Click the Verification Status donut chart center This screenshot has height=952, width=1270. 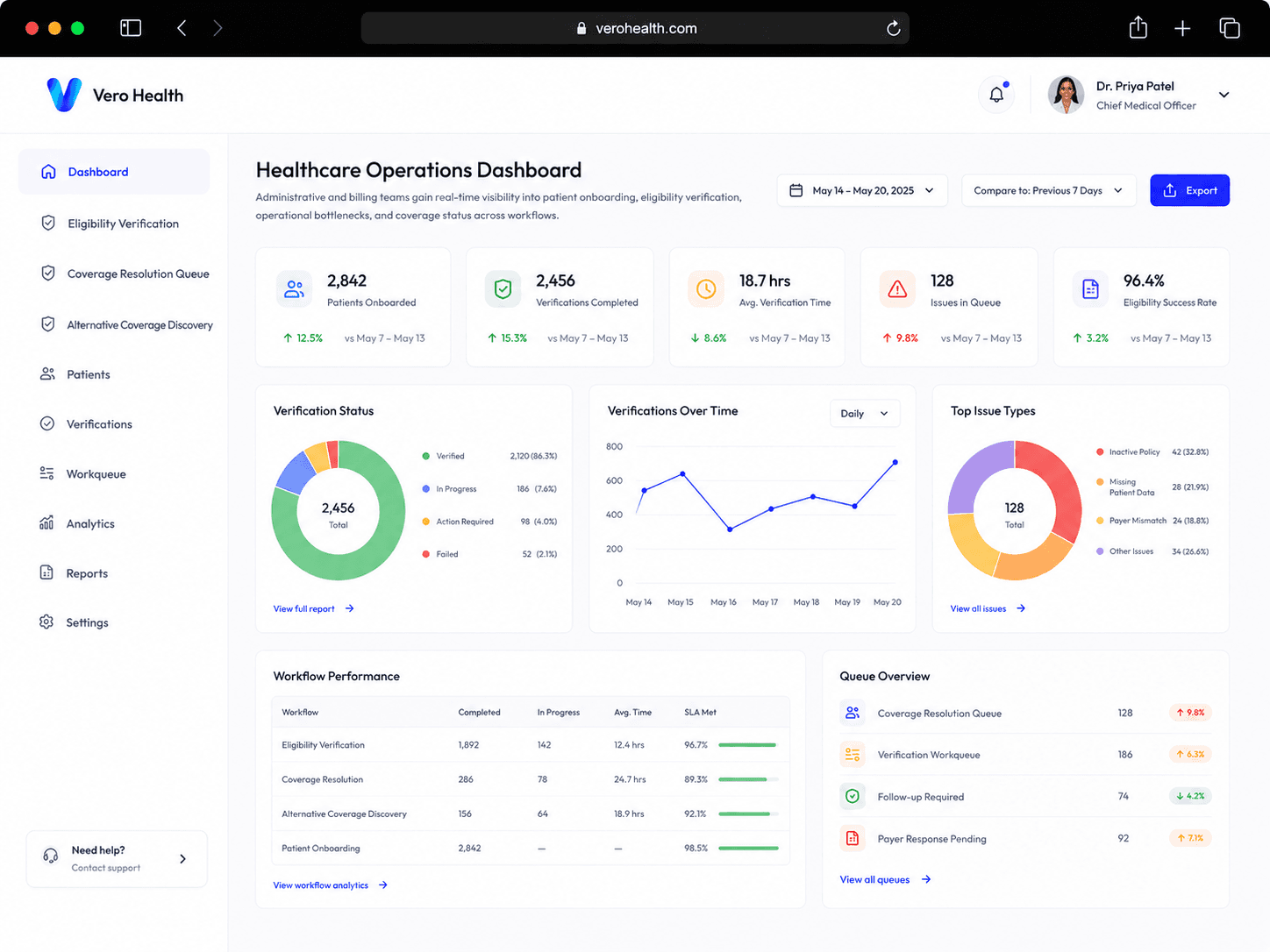339,515
